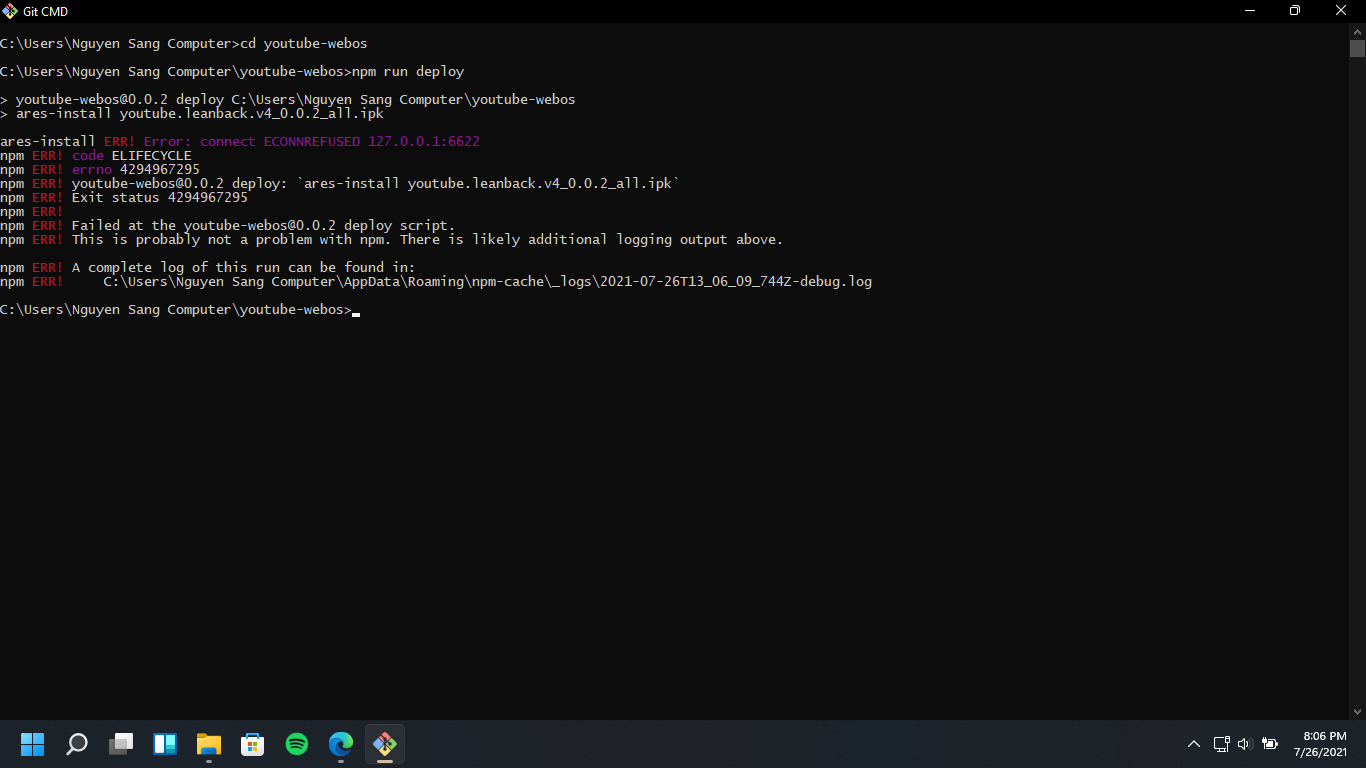
Task: Click the "ECONNREFUSED" error word
Action: click(312, 142)
